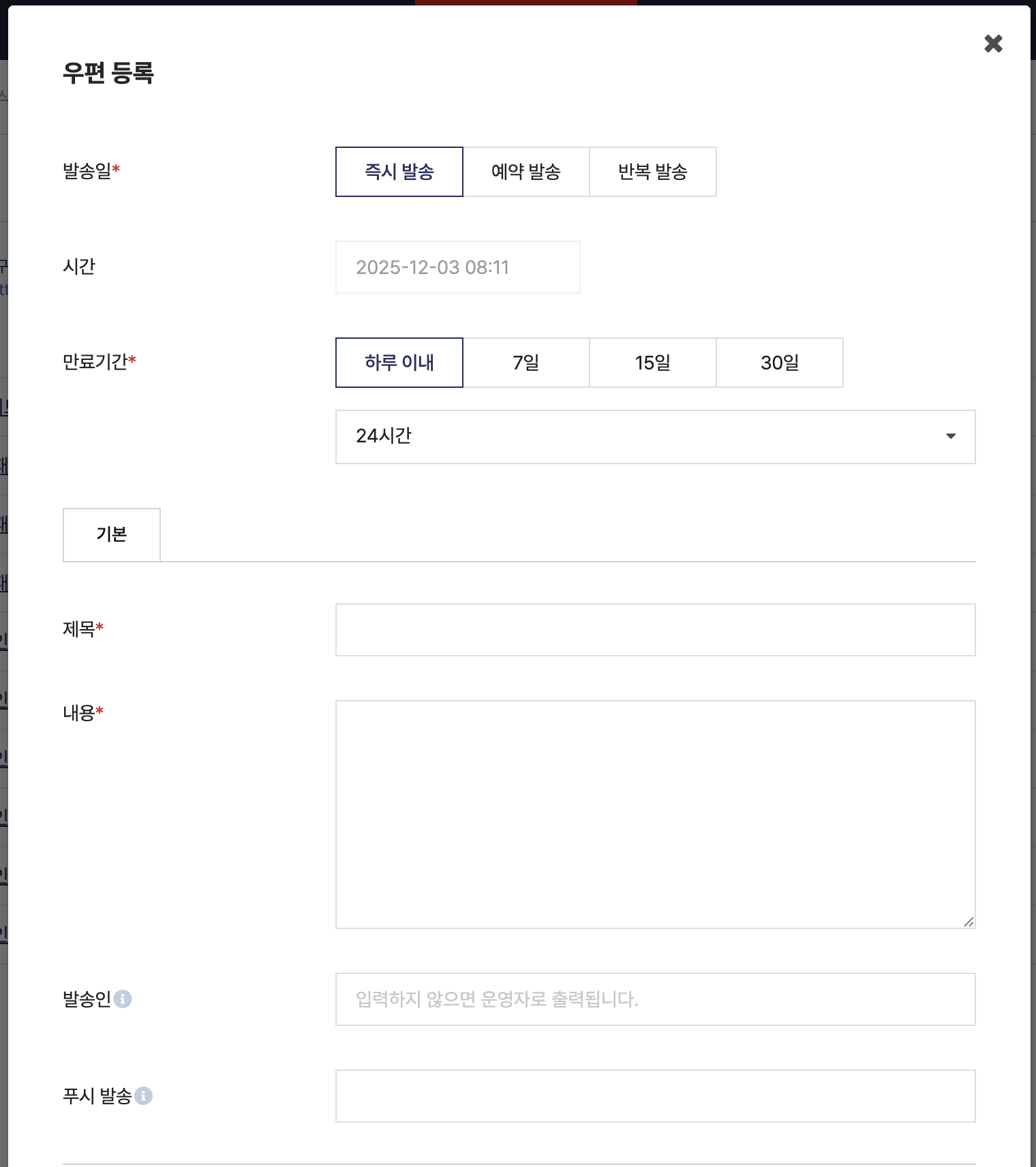Click the 발송인 sender input field
1036x1167 pixels.
point(655,999)
